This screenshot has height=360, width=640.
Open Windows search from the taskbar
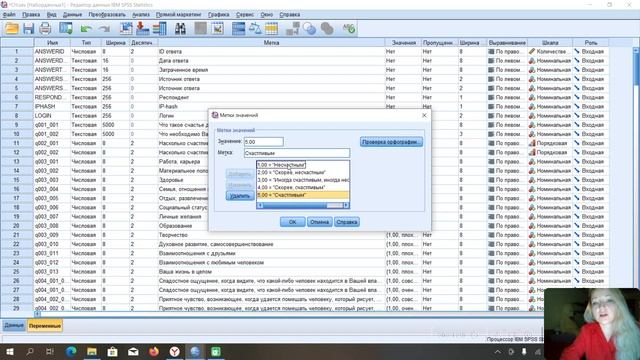click(x=30, y=351)
